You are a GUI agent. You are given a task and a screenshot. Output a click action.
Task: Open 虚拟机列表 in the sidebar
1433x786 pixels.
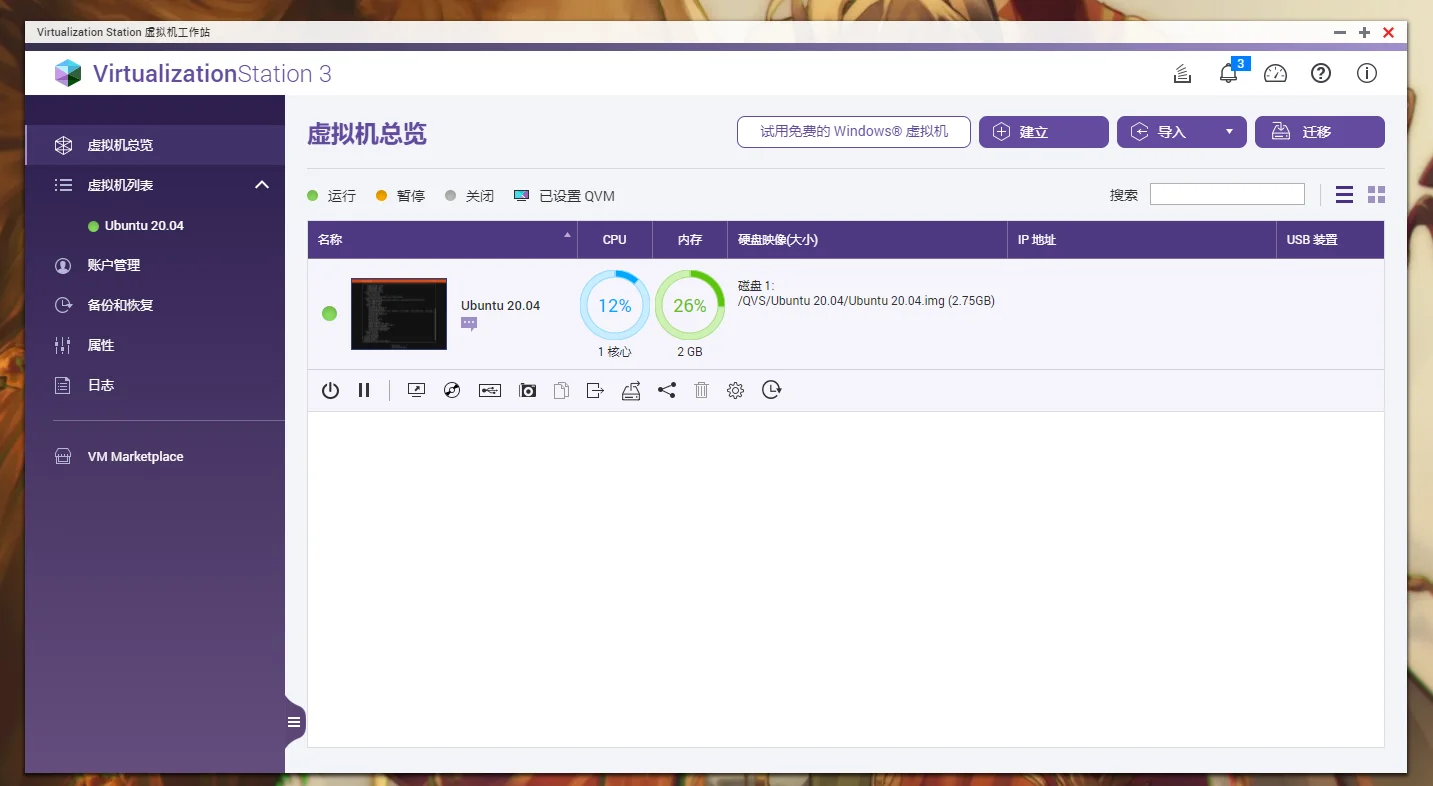(155, 185)
